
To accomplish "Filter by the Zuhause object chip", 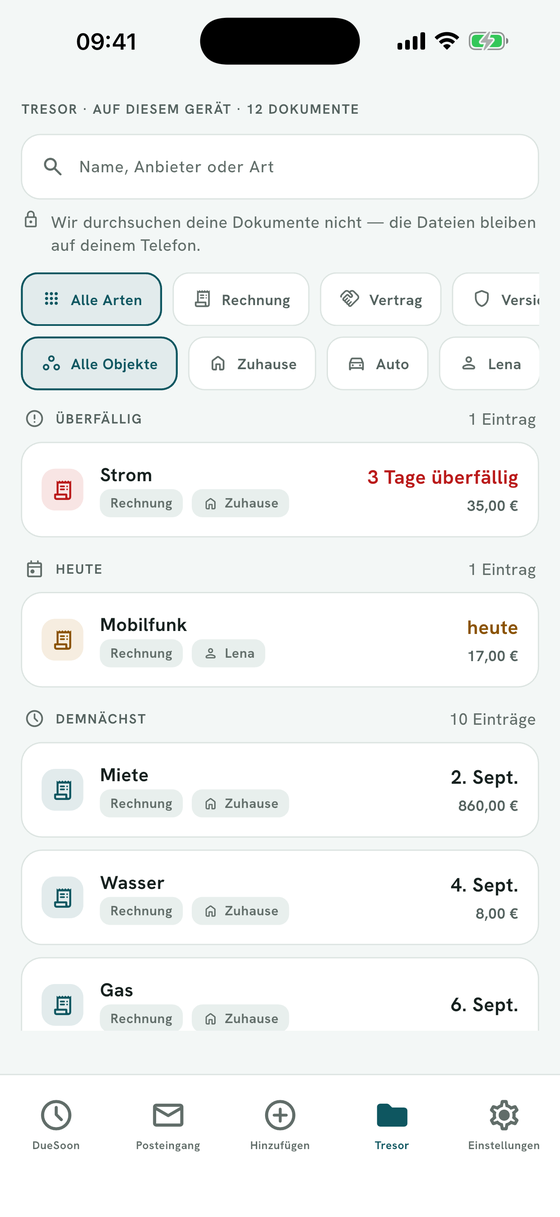I will click(252, 364).
